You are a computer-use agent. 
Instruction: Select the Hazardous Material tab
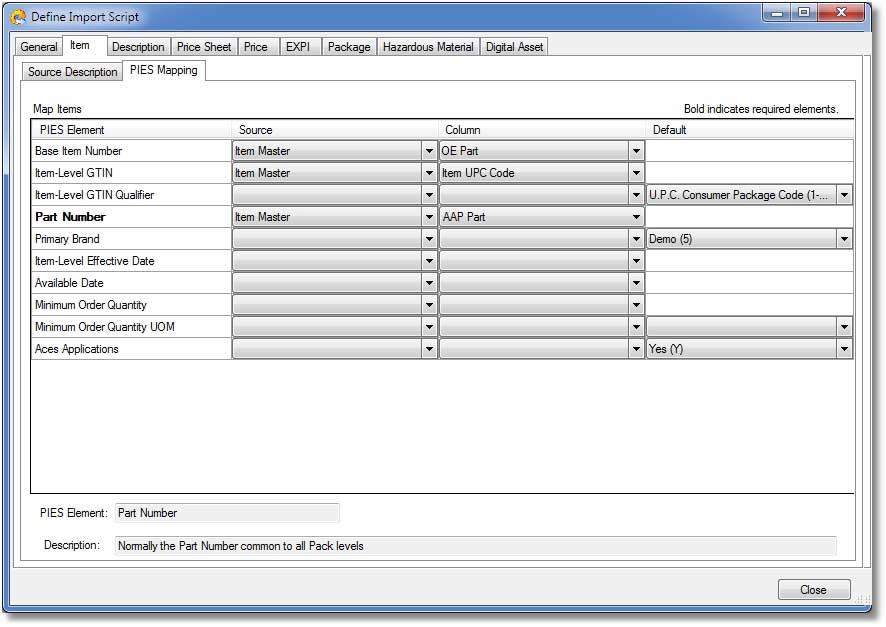(430, 47)
